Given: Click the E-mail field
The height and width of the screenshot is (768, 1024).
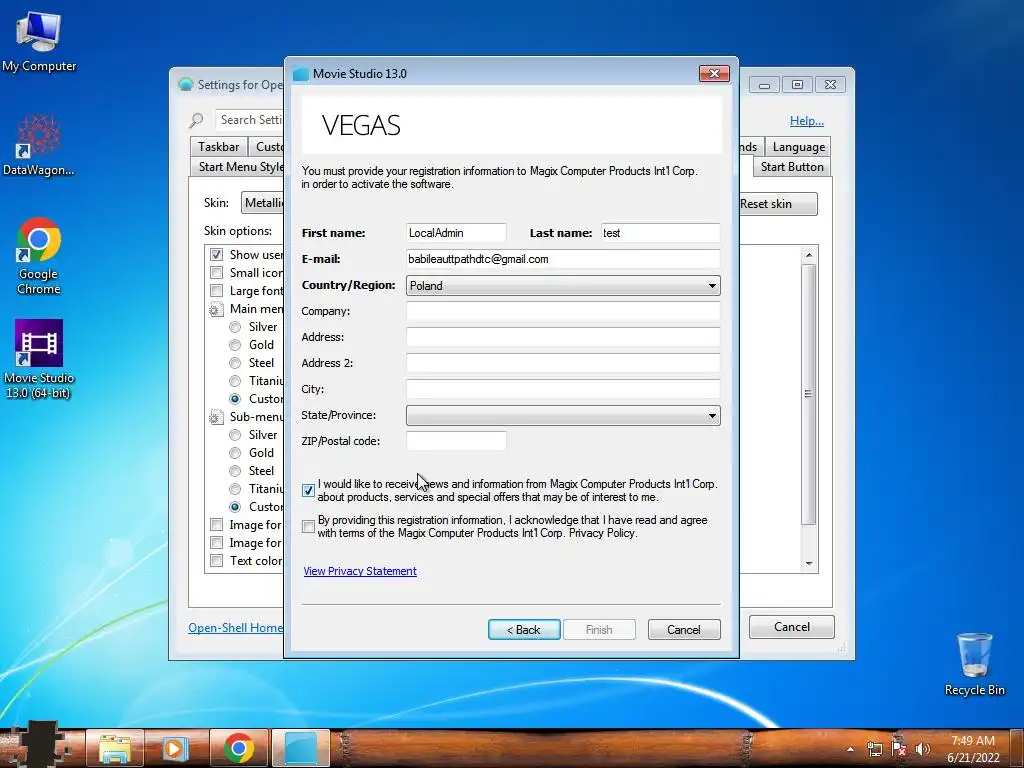Looking at the screenshot, I should tap(563, 259).
